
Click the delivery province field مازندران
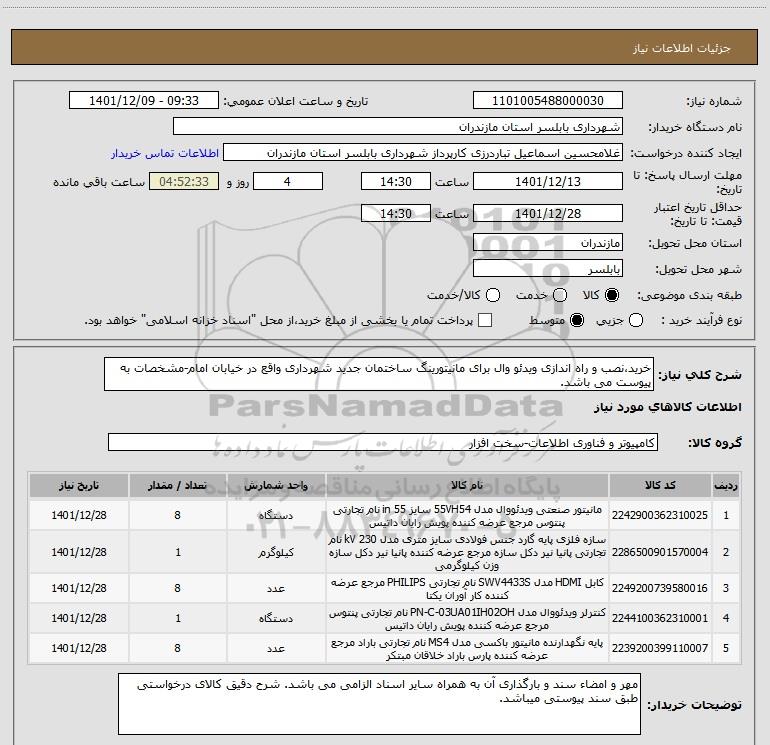point(548,243)
